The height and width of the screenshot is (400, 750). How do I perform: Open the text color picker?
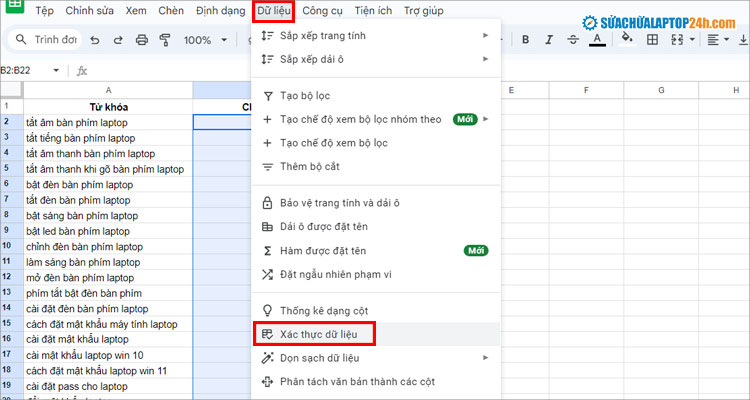(x=597, y=40)
